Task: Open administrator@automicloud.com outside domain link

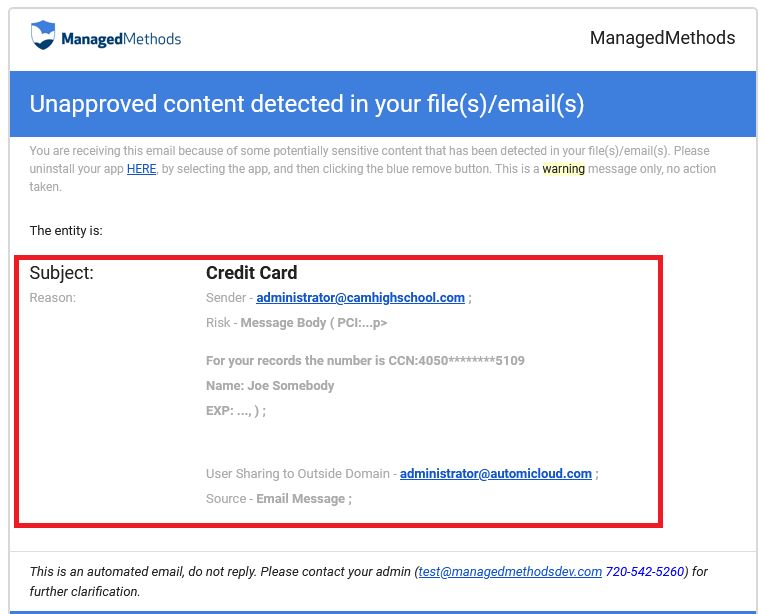Action: pos(495,474)
